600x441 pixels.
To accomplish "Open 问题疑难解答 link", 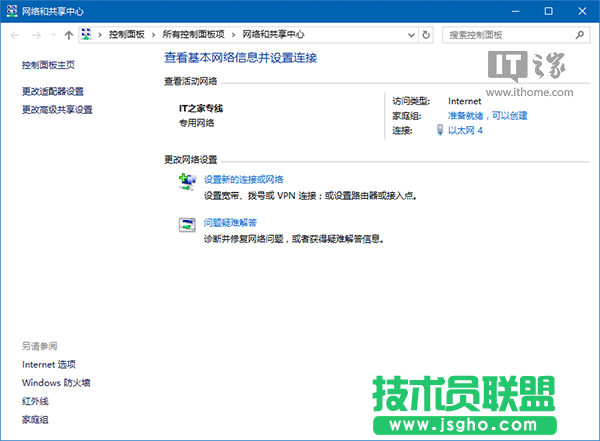I will click(x=230, y=223).
